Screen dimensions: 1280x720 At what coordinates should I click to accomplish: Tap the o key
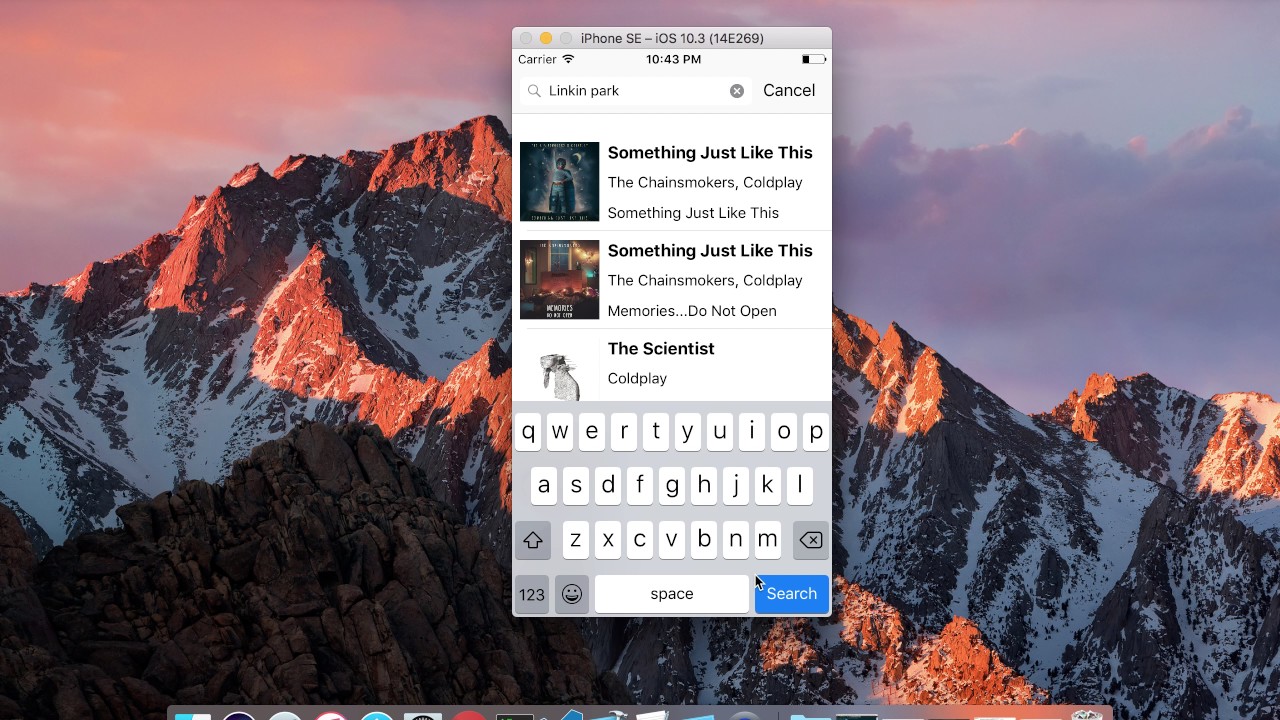784,432
